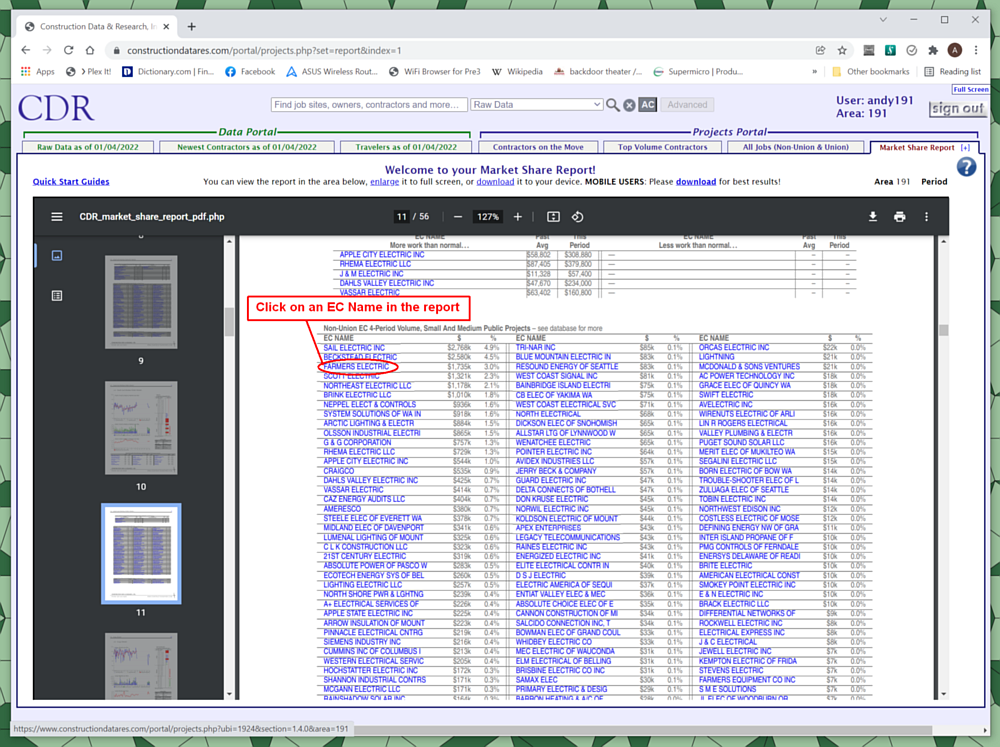
Task: Expand hidden bookmarks chevron
Action: 814,71
